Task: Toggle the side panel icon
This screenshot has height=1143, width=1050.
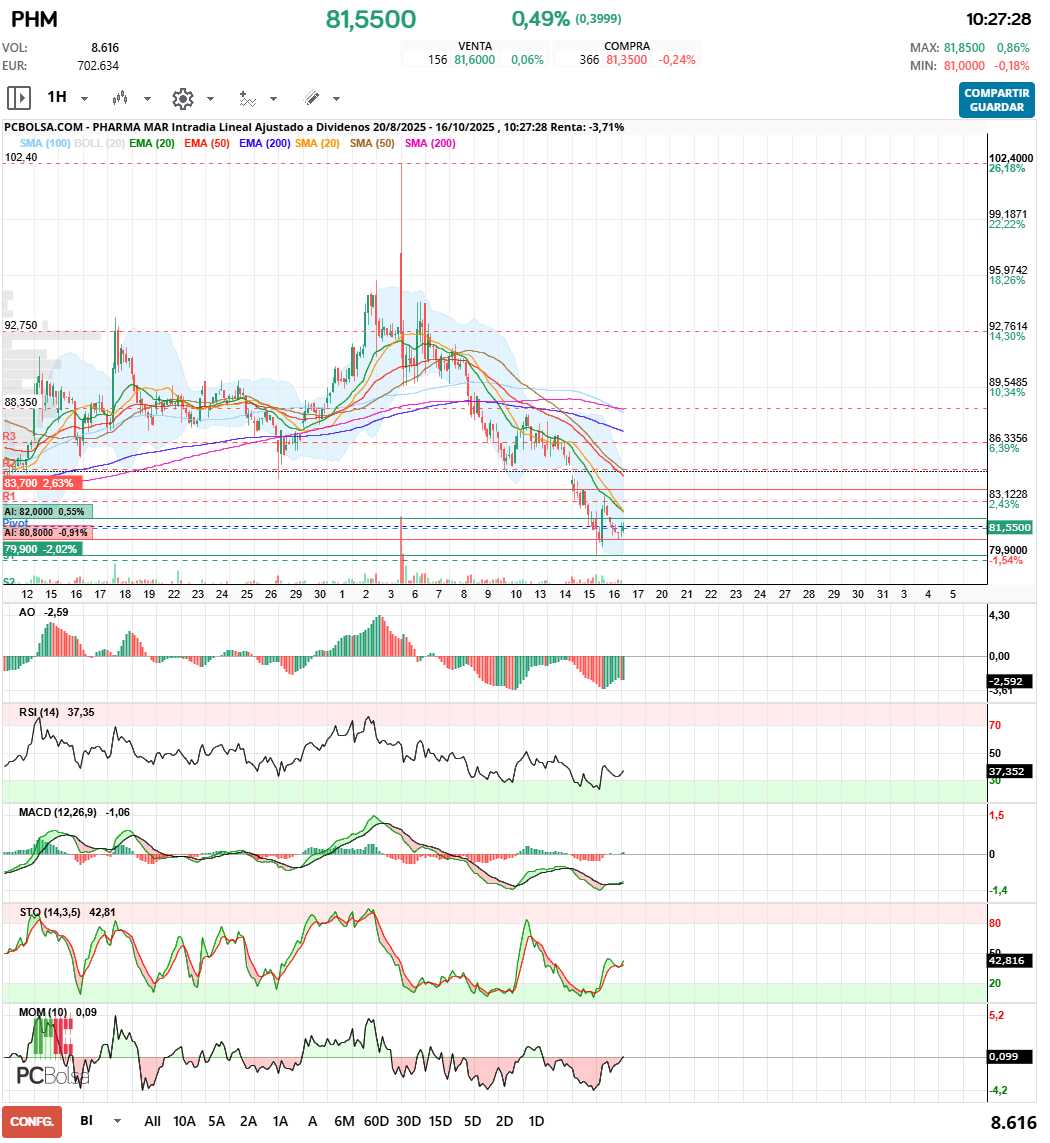Action: [x=18, y=98]
